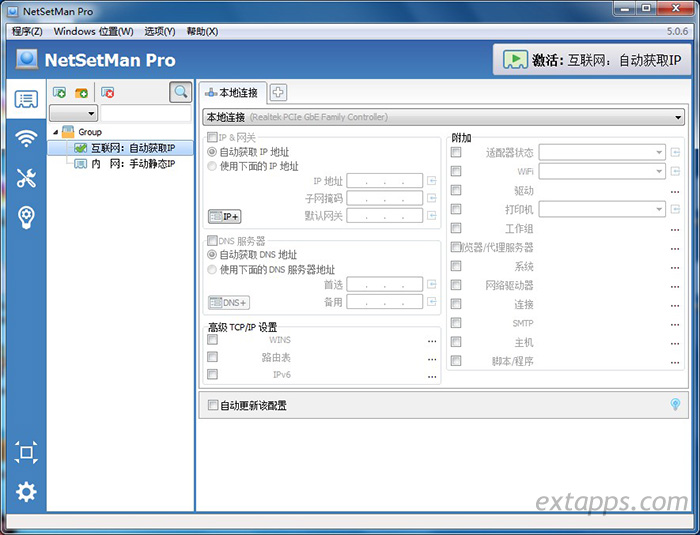The width and height of the screenshot is (700, 535).
Task: Enable the IP & 网关 checkbox
Action: [x=212, y=137]
